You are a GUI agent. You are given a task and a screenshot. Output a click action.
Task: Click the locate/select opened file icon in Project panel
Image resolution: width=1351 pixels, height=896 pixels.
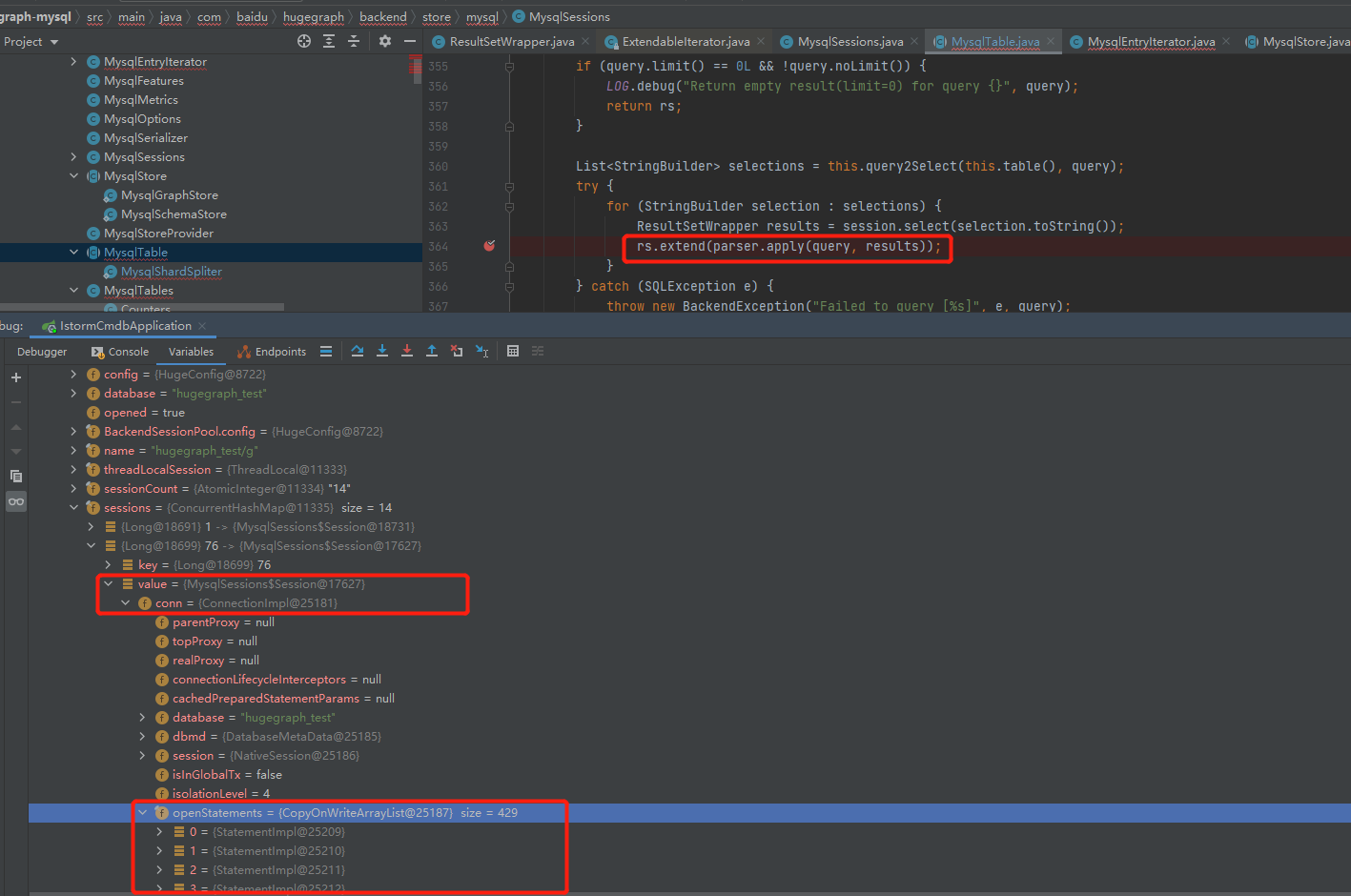pyautogui.click(x=304, y=41)
